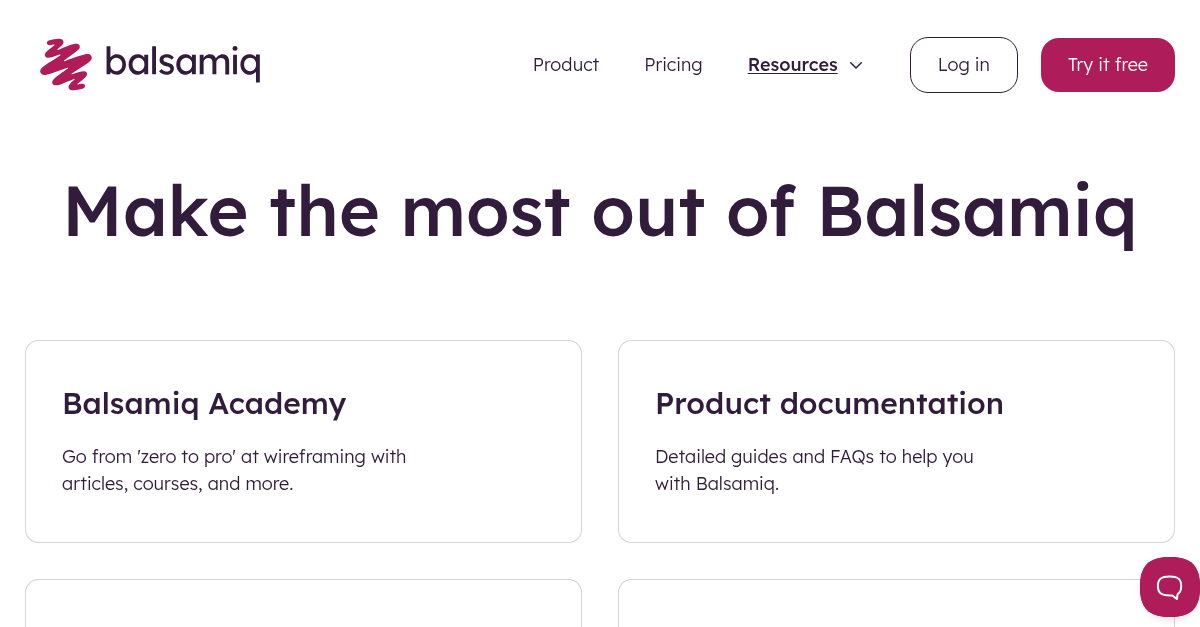Screen dimensions: 1200x627
Task: Click the Balsamiq wordmark next to the logo
Action: (x=183, y=62)
